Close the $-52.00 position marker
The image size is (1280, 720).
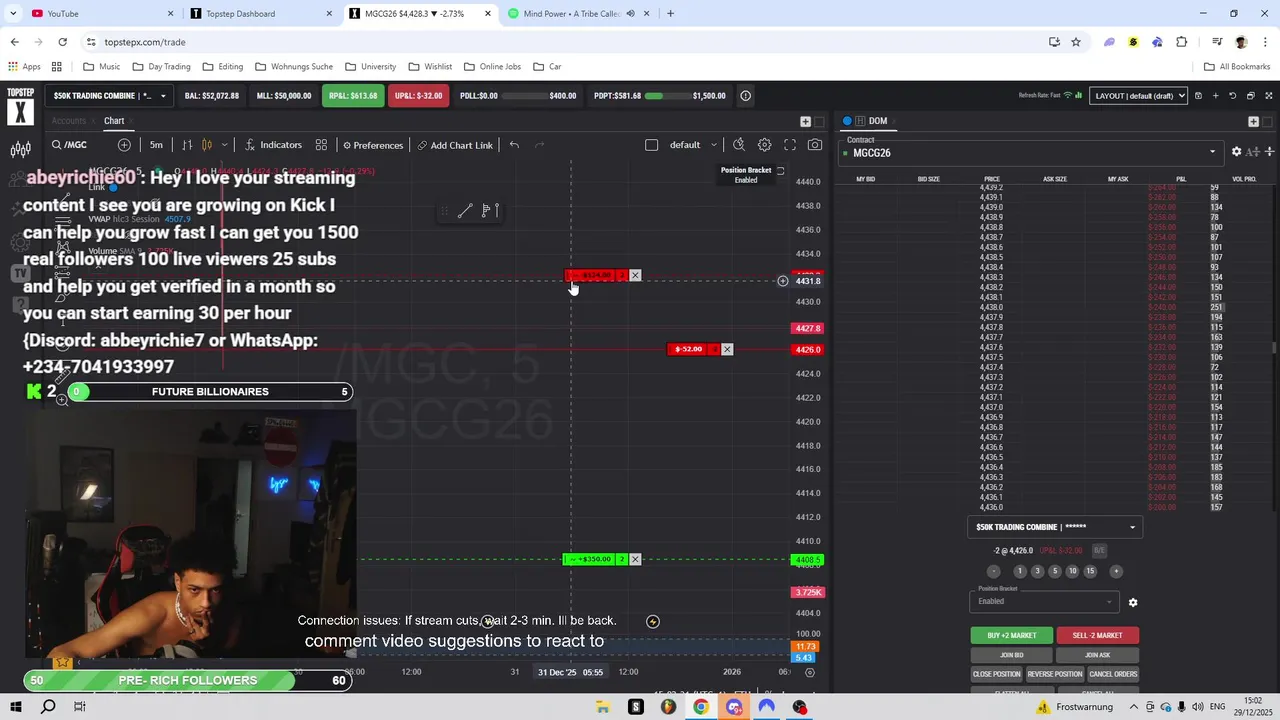point(727,349)
